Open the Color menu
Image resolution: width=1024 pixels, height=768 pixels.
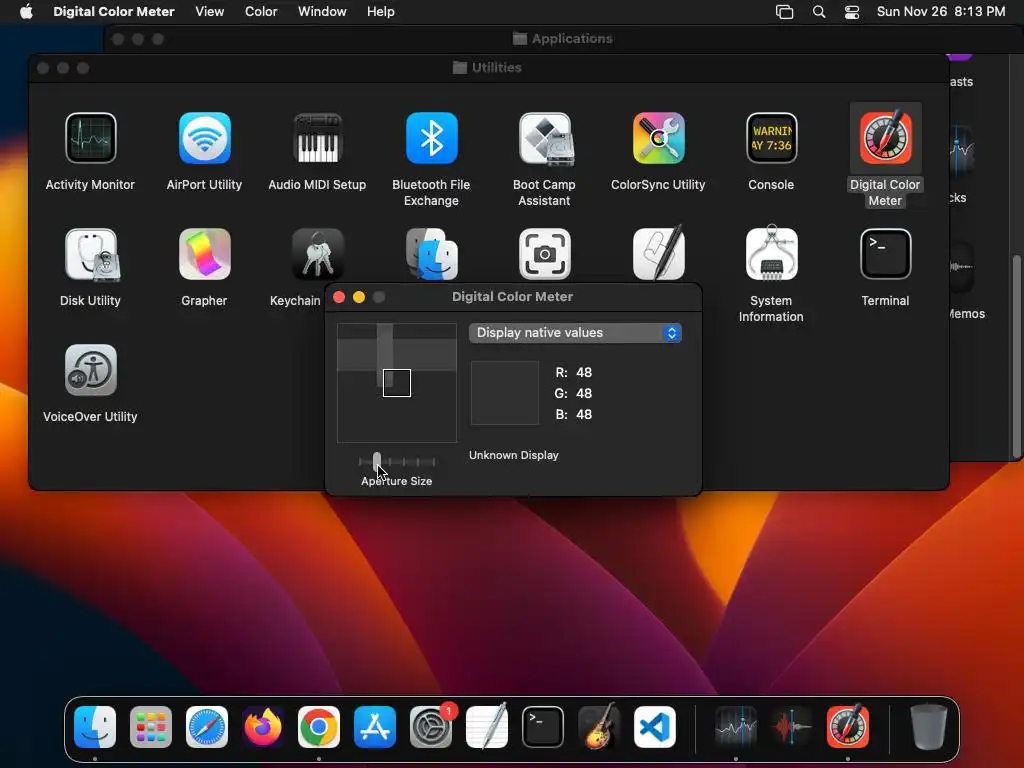point(261,12)
